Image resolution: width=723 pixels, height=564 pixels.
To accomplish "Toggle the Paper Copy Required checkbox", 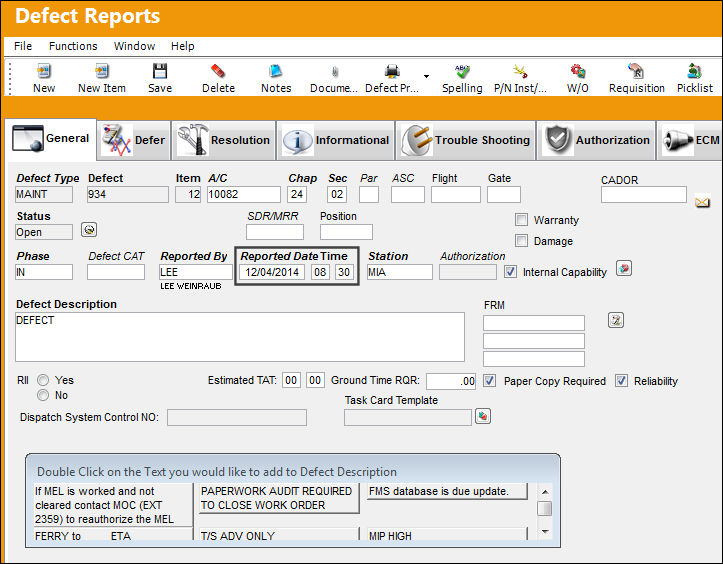I will pos(489,381).
